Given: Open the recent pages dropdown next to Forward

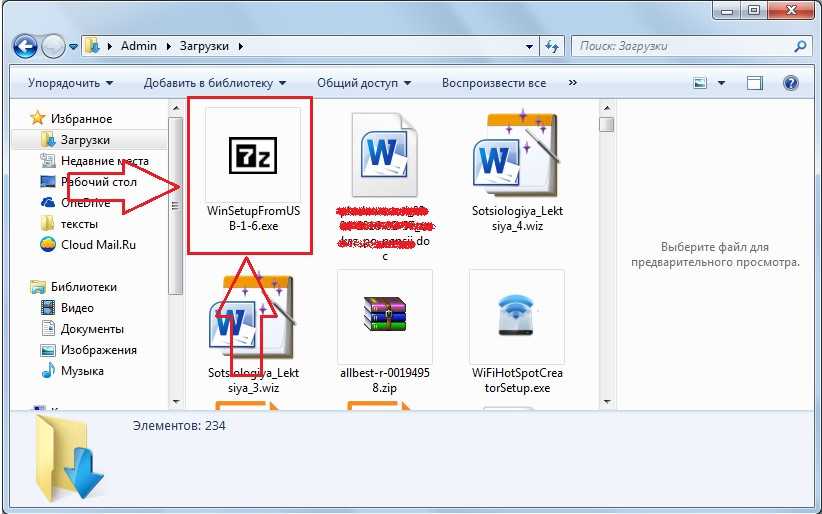Looking at the screenshot, I should pyautogui.click(x=73, y=47).
